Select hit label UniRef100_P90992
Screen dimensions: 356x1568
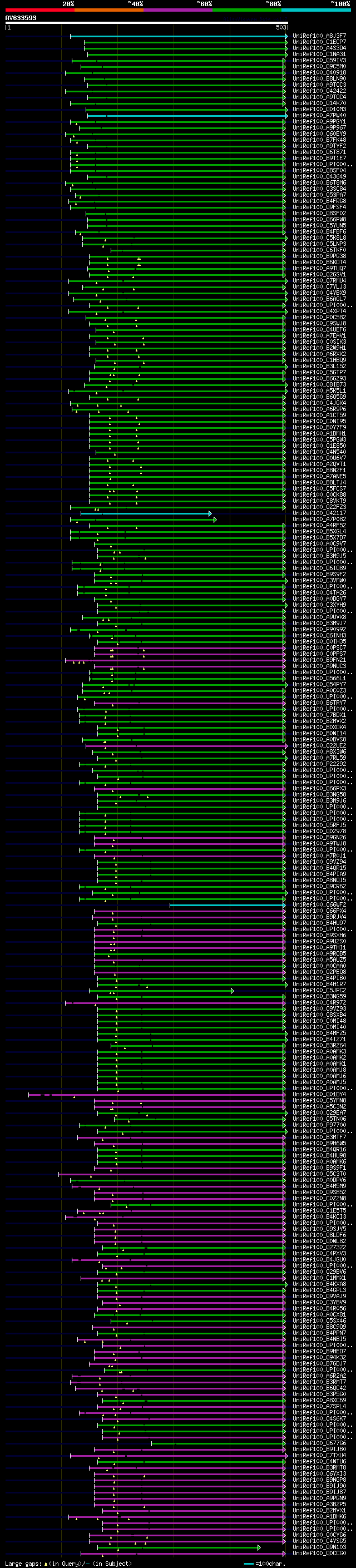click(x=319, y=630)
